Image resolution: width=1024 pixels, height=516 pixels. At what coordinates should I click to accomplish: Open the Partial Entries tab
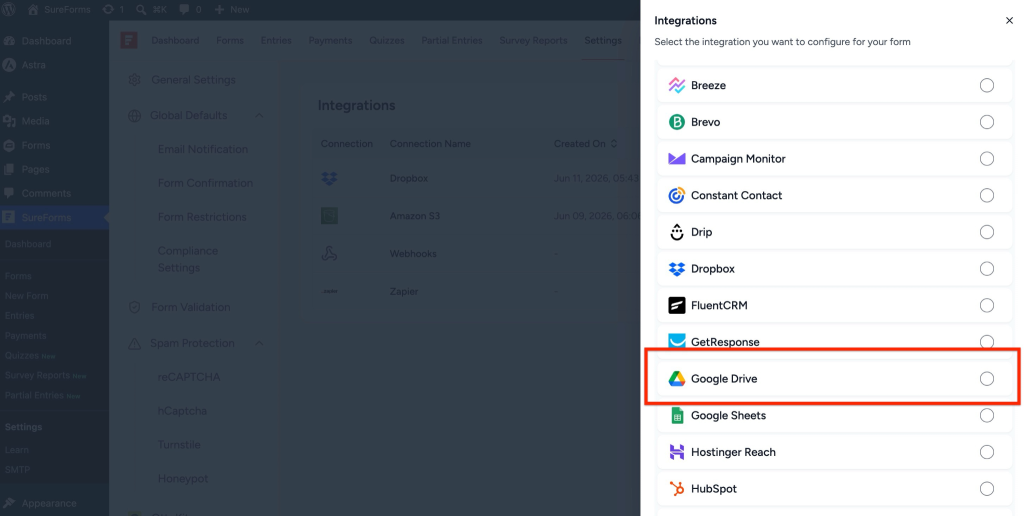tap(452, 40)
